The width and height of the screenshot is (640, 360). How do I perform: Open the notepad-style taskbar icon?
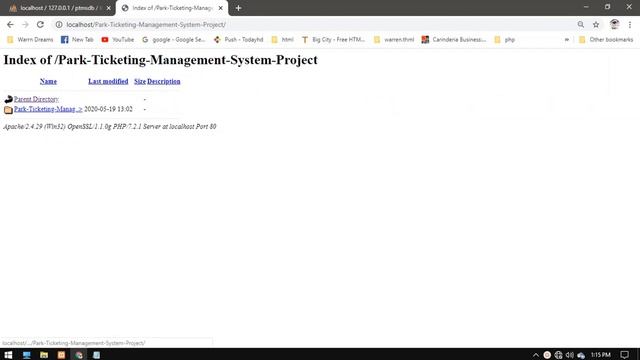pyautogui.click(x=96, y=355)
